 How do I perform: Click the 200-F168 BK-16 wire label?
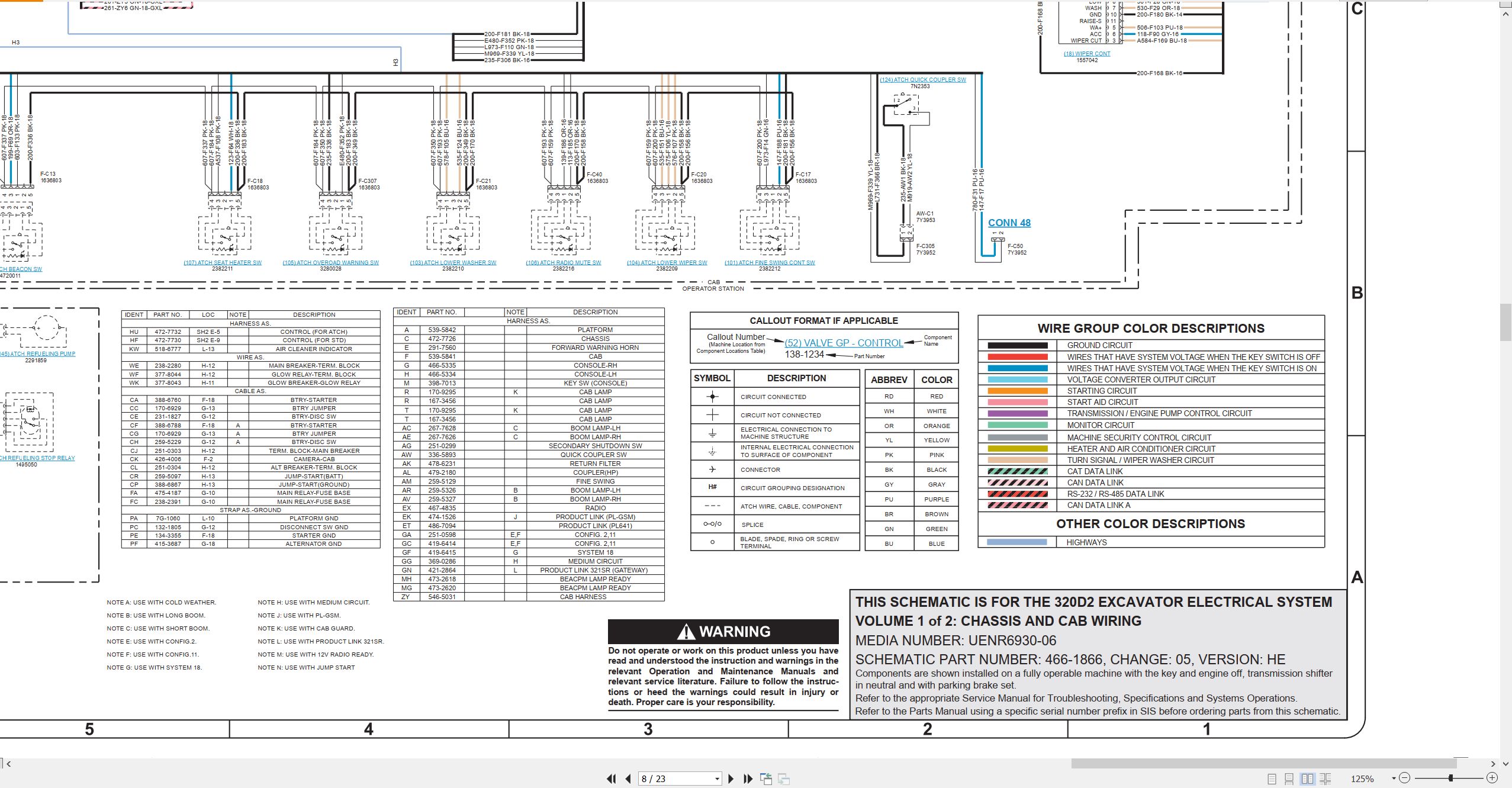[x=1159, y=73]
